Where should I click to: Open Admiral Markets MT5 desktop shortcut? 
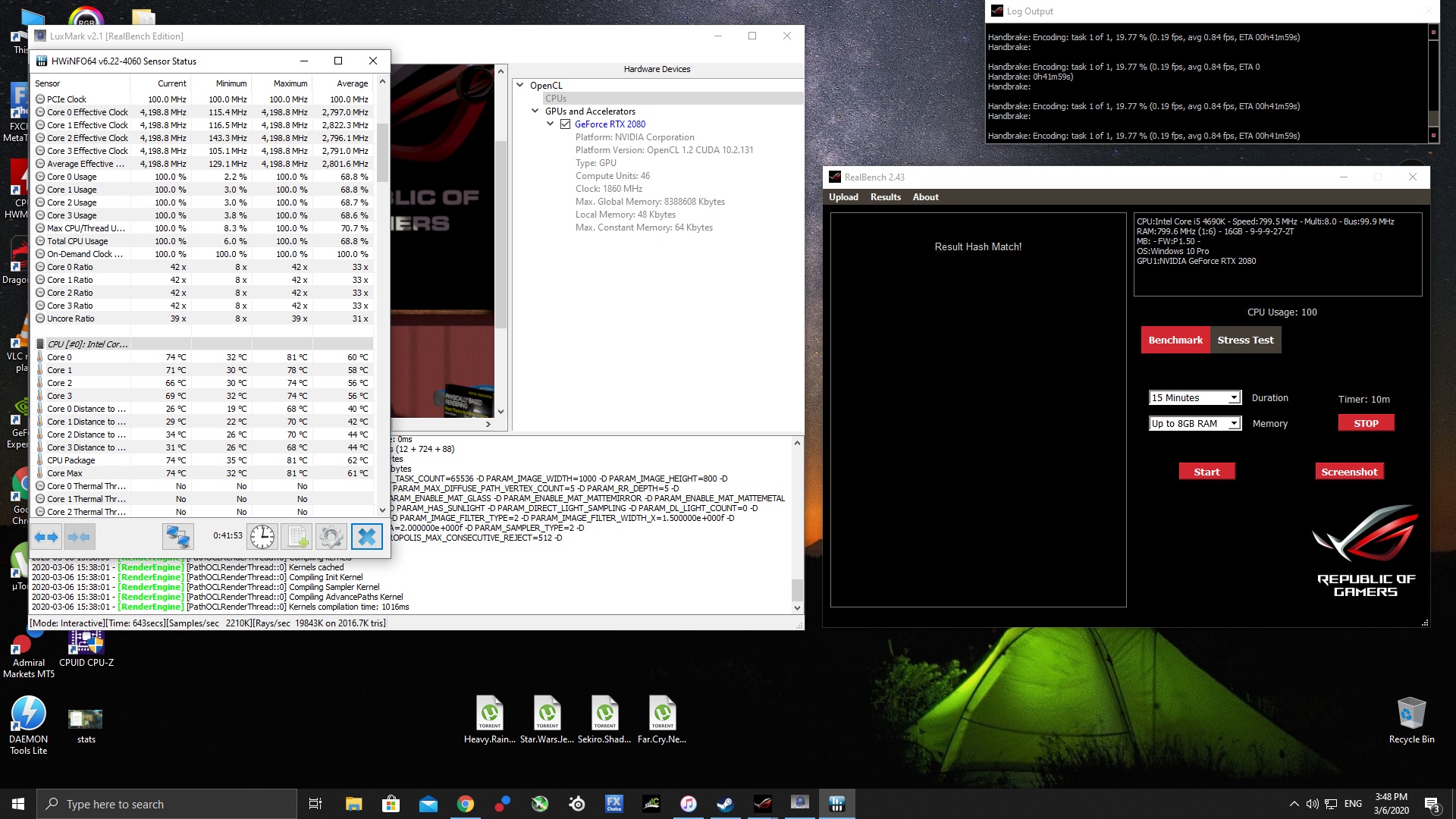pos(29,657)
